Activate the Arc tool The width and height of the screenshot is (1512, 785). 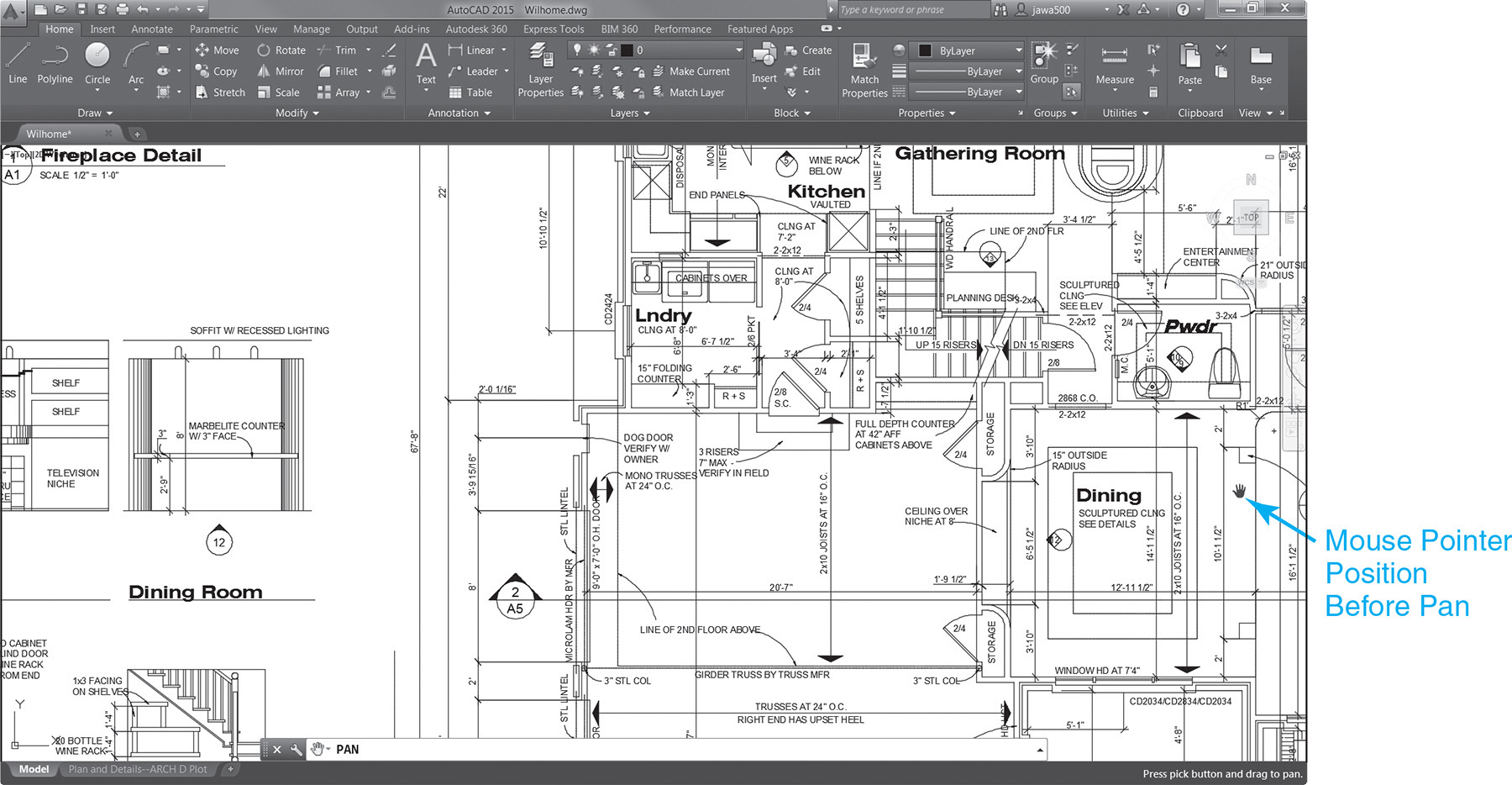(x=136, y=63)
